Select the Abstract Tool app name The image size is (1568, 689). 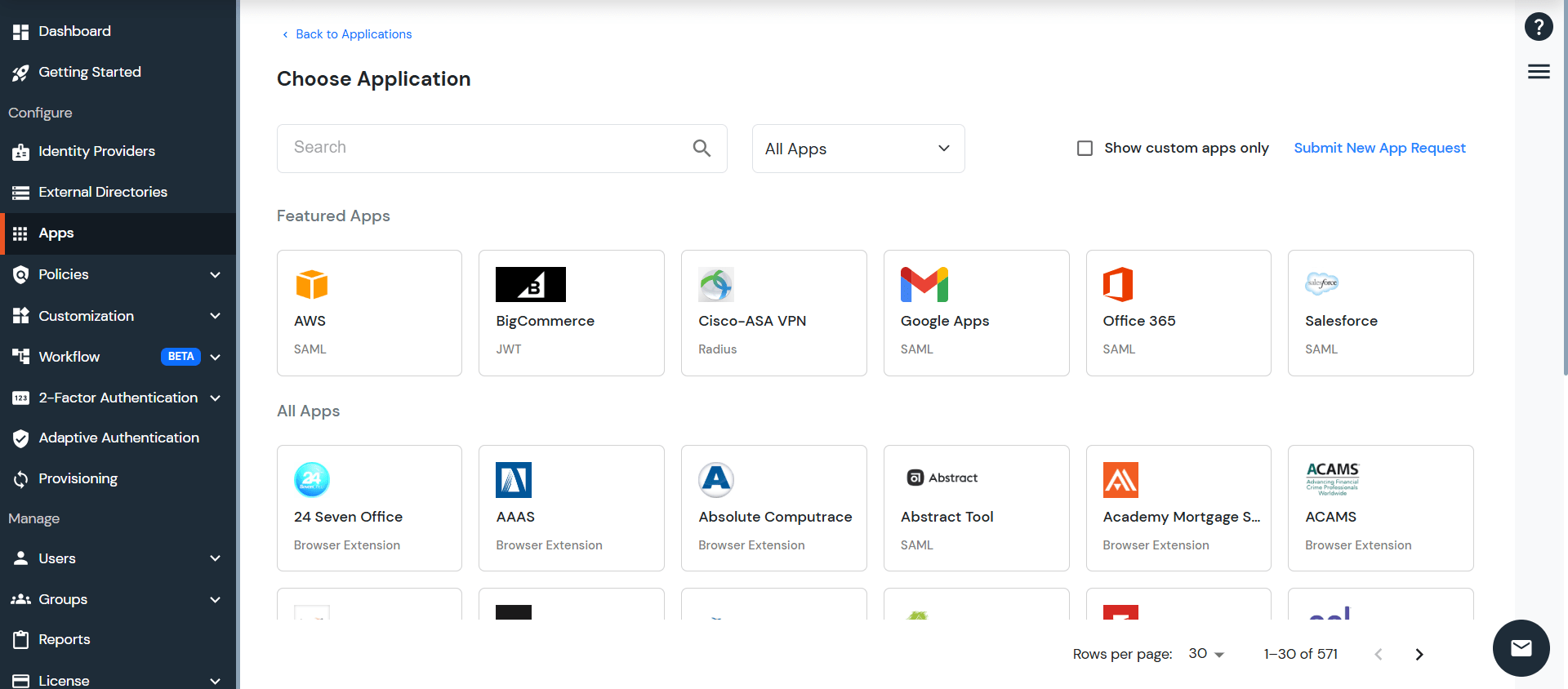tap(947, 517)
